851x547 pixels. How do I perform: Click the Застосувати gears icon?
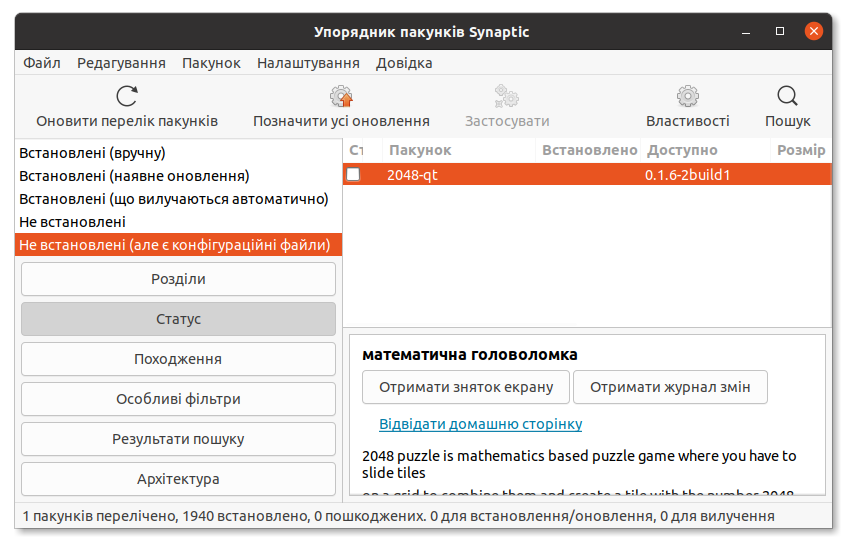[507, 97]
